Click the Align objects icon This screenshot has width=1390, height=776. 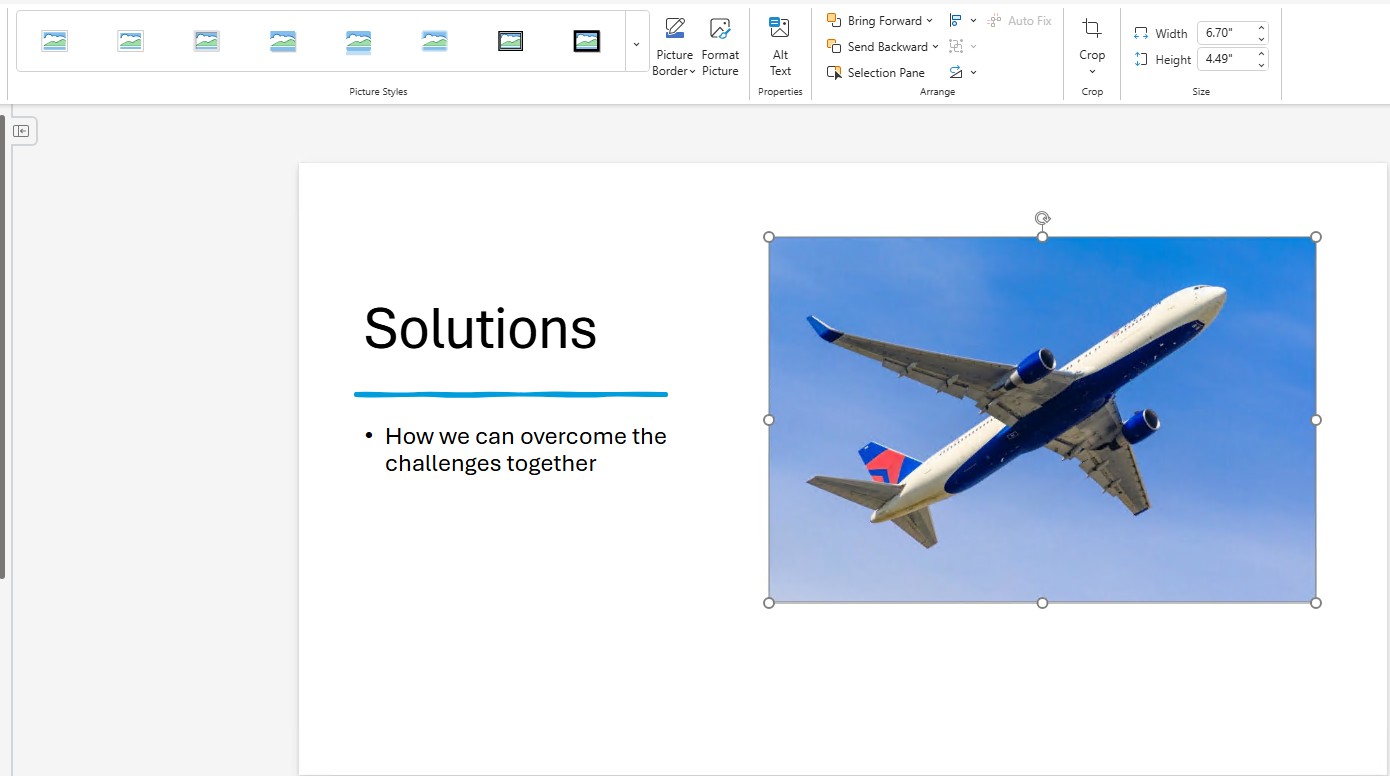click(956, 21)
